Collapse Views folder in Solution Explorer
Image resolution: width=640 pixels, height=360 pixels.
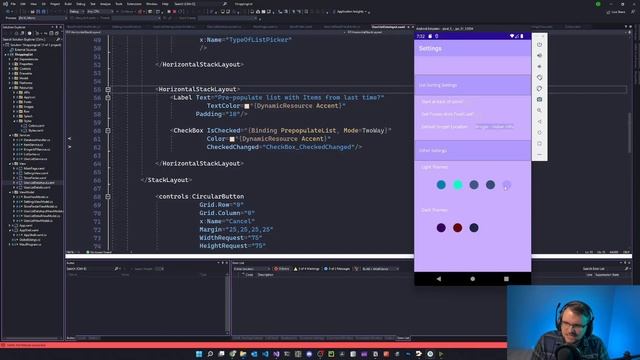pos(10,164)
